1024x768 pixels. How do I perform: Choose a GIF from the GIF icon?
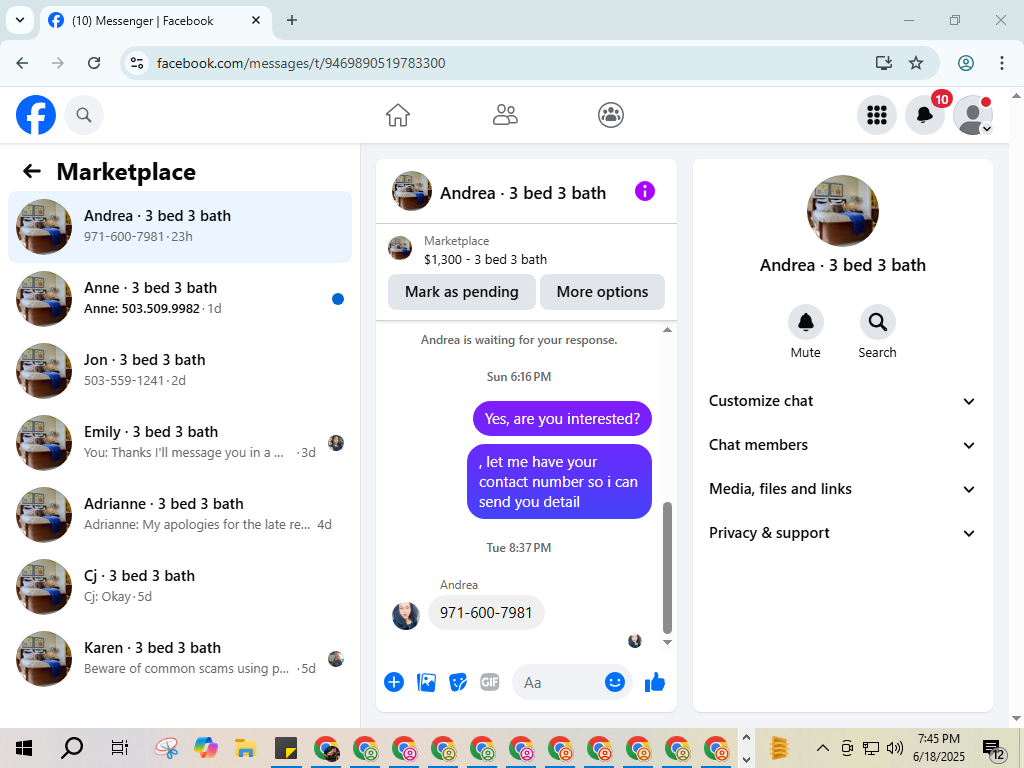(x=490, y=682)
